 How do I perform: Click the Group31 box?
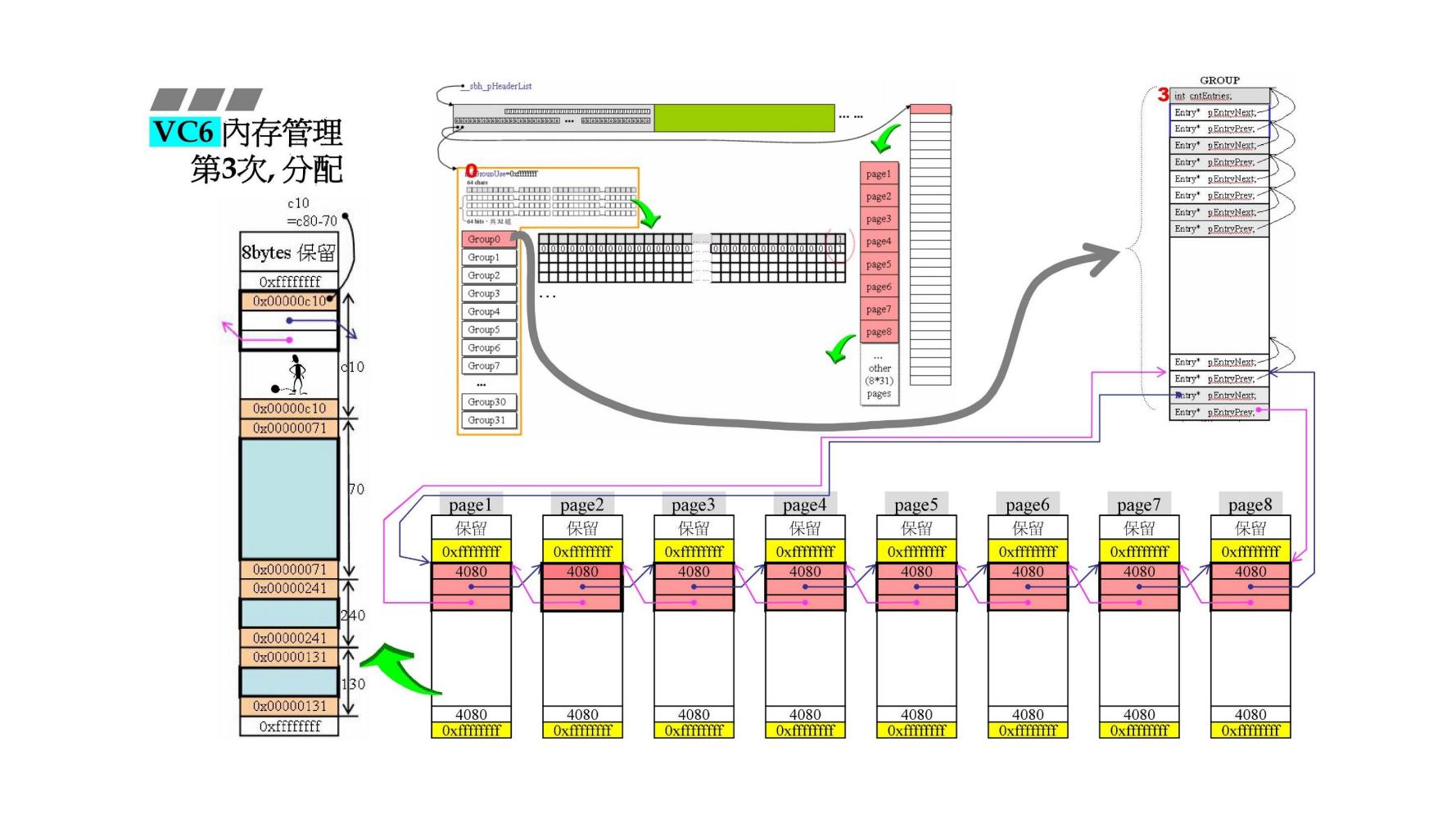[489, 419]
